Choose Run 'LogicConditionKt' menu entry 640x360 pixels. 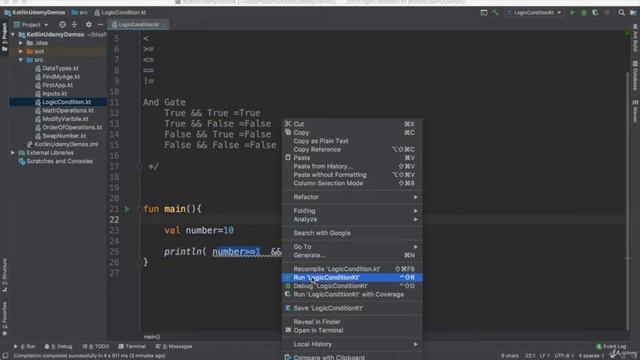[352, 278]
